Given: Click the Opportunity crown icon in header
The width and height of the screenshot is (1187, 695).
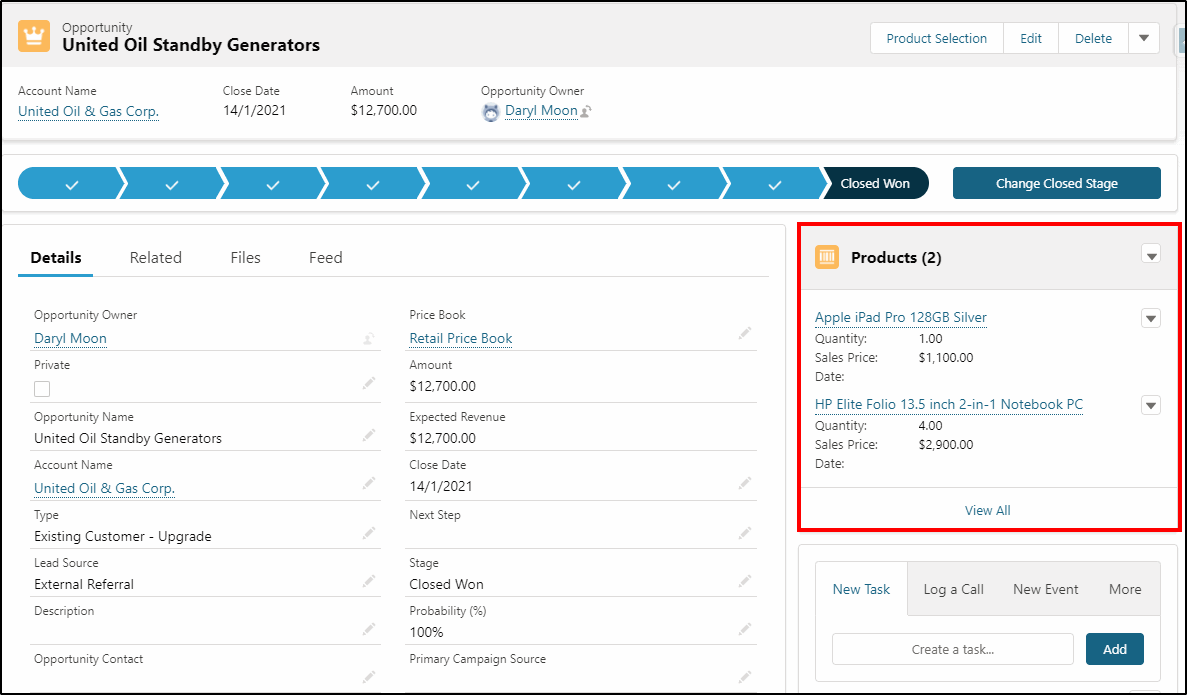Looking at the screenshot, I should pyautogui.click(x=33, y=35).
